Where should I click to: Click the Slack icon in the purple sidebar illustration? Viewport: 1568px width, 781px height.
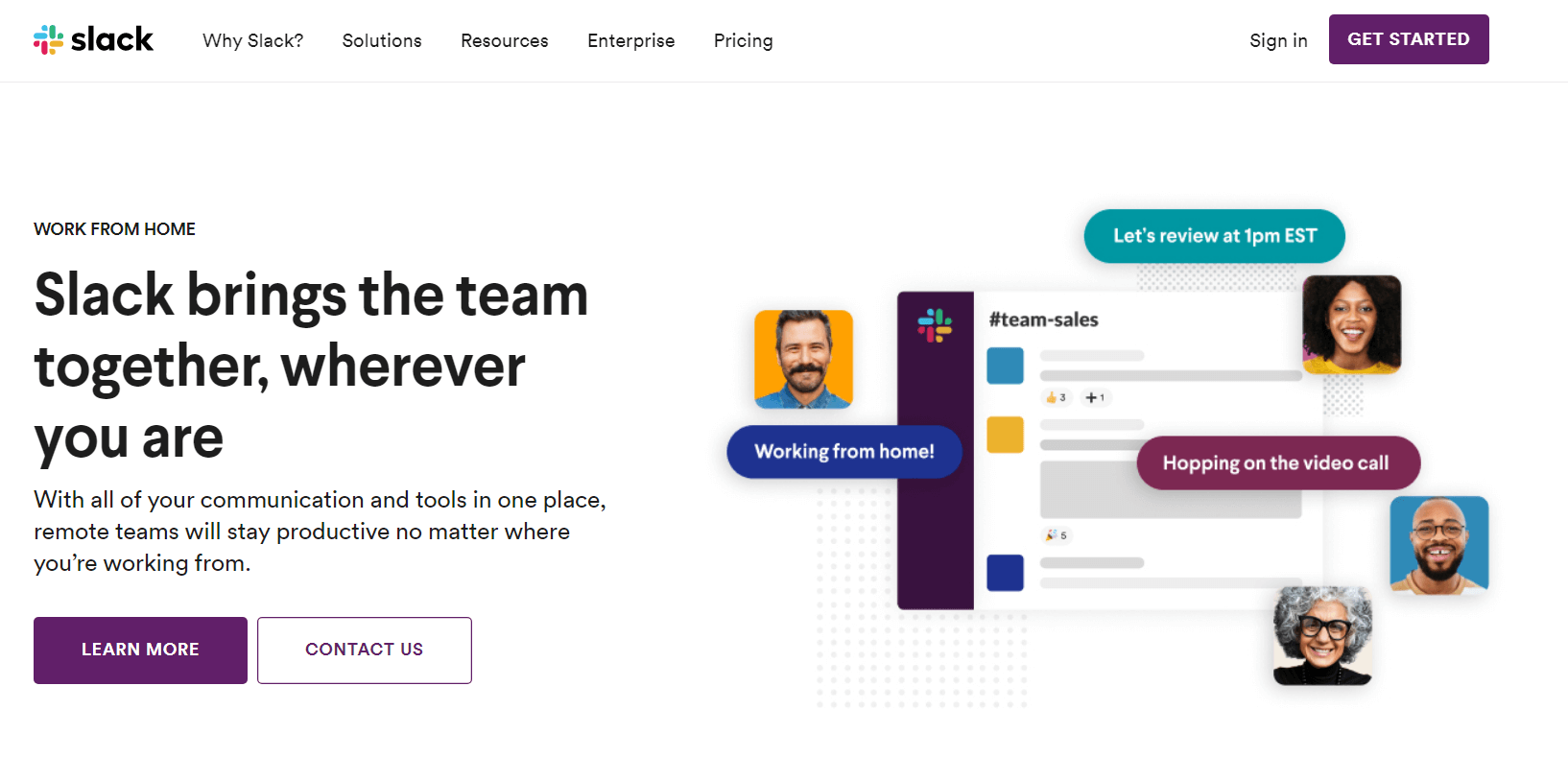point(935,325)
